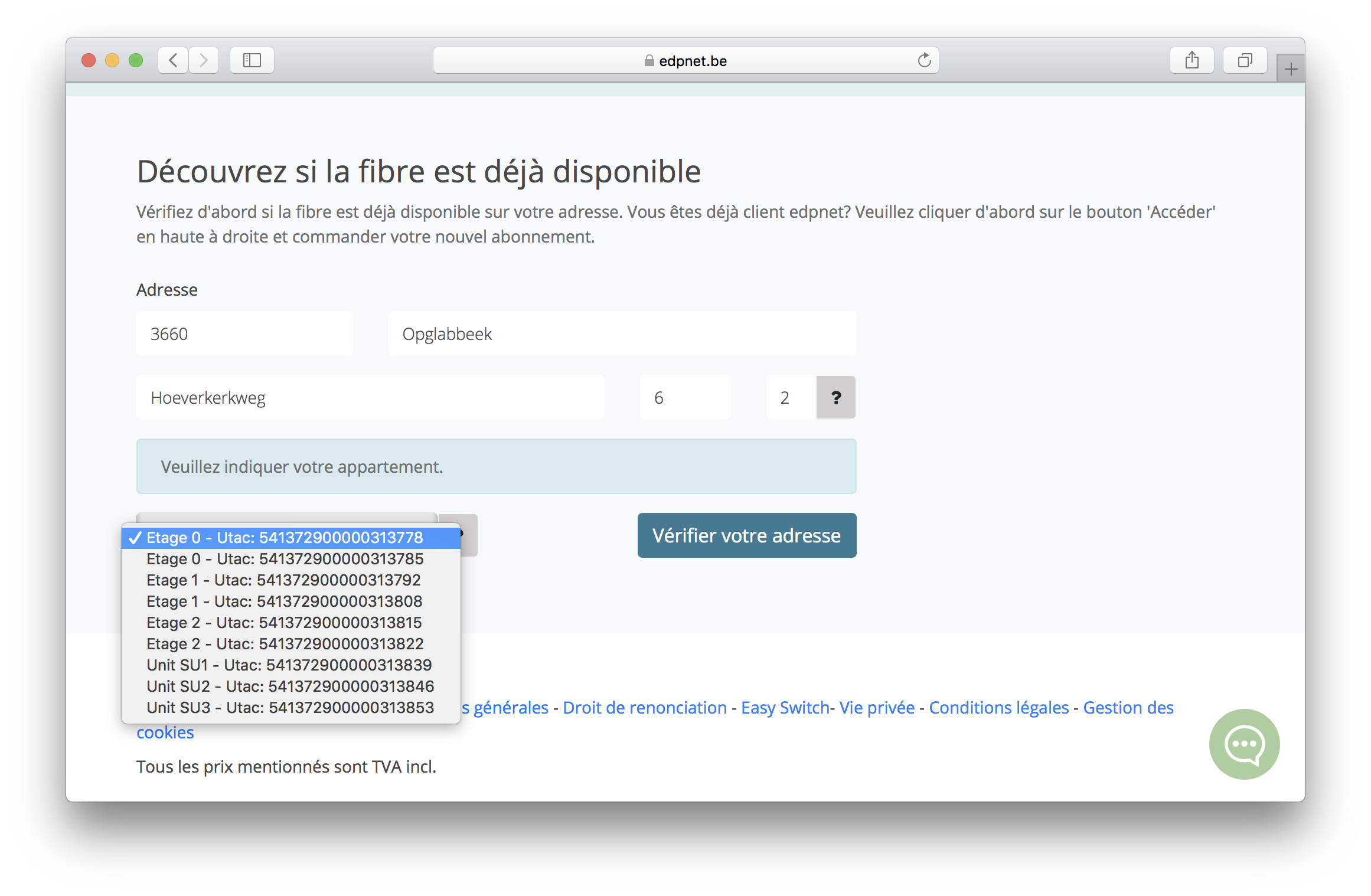Select Etage 2 Utac ending 313815
The image size is (1371, 896).
[290, 623]
